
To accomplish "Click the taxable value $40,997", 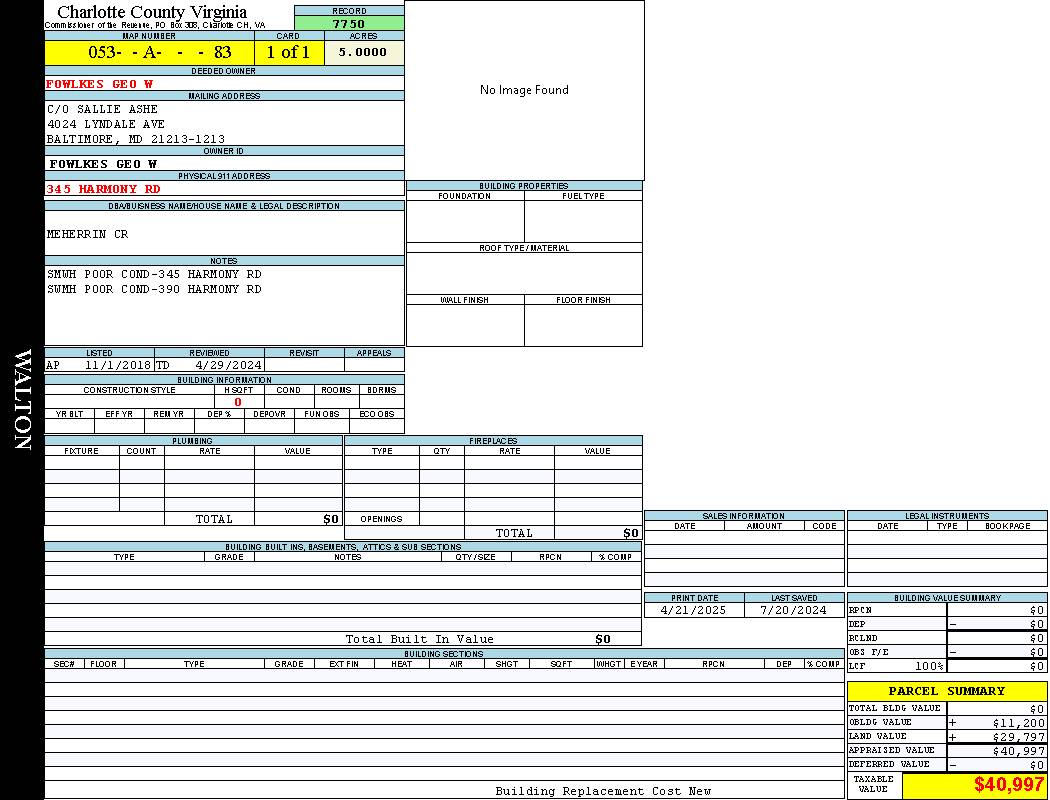I will 1009,786.
